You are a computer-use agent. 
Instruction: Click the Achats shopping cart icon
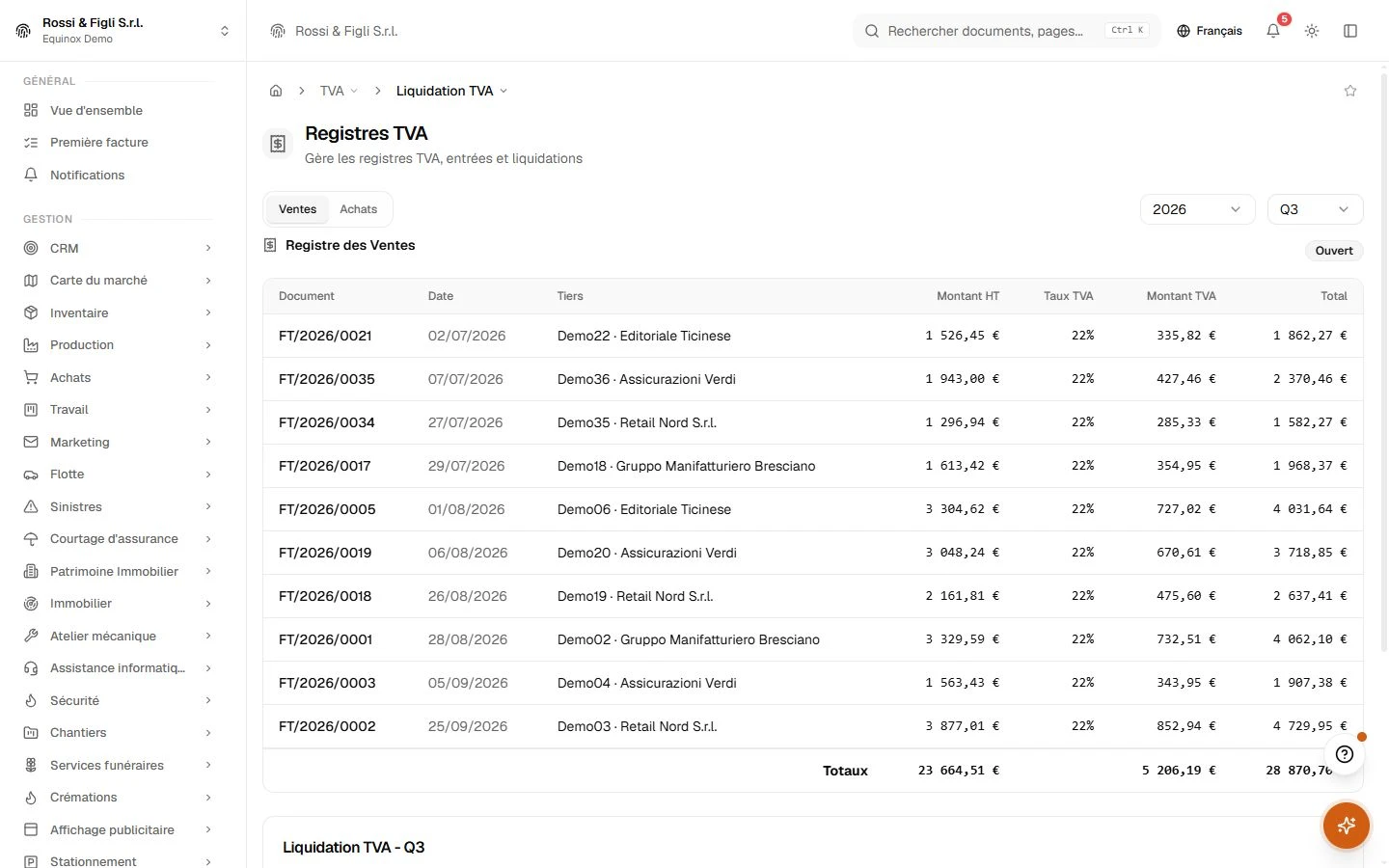[x=31, y=377]
